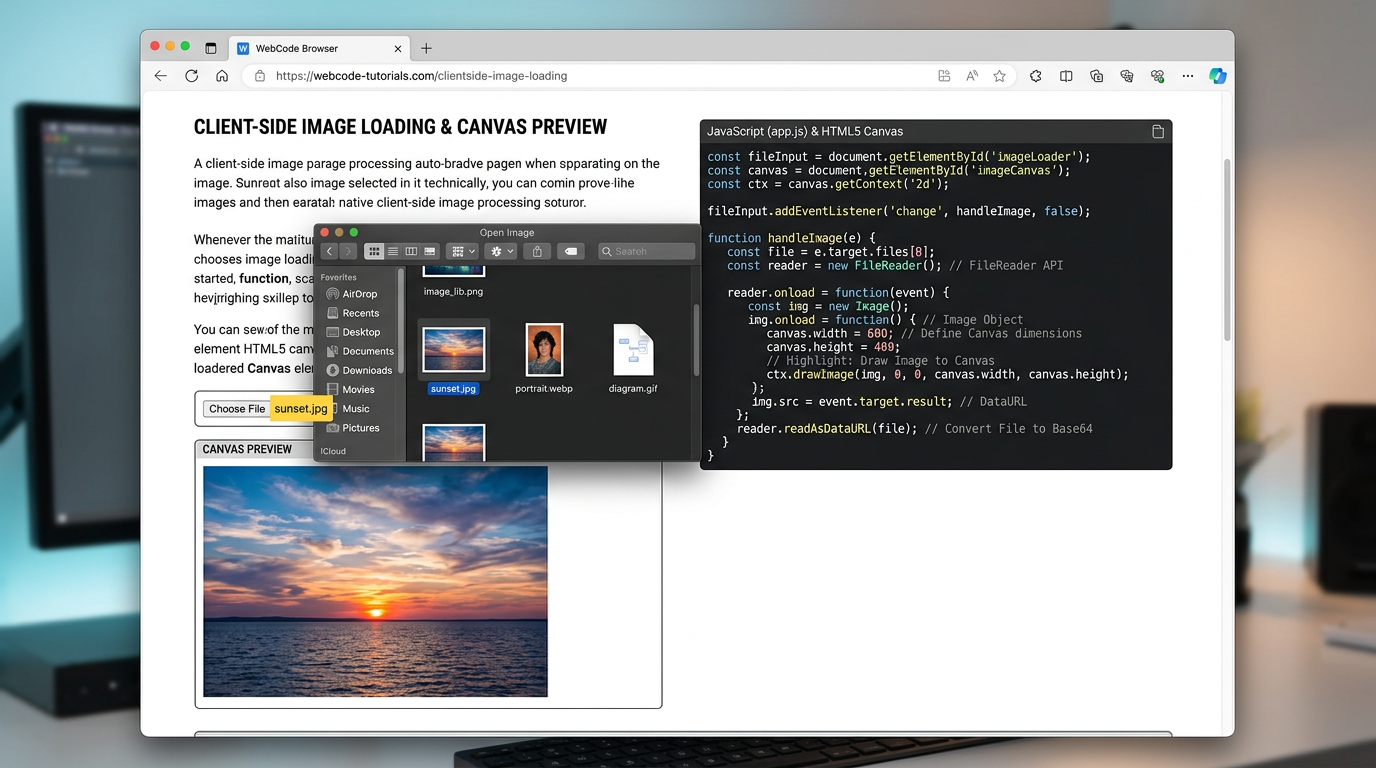The height and width of the screenshot is (768, 1376).
Task: Click the JavaScript (app.js) & HTML5 Canvas title
Action: [x=805, y=131]
